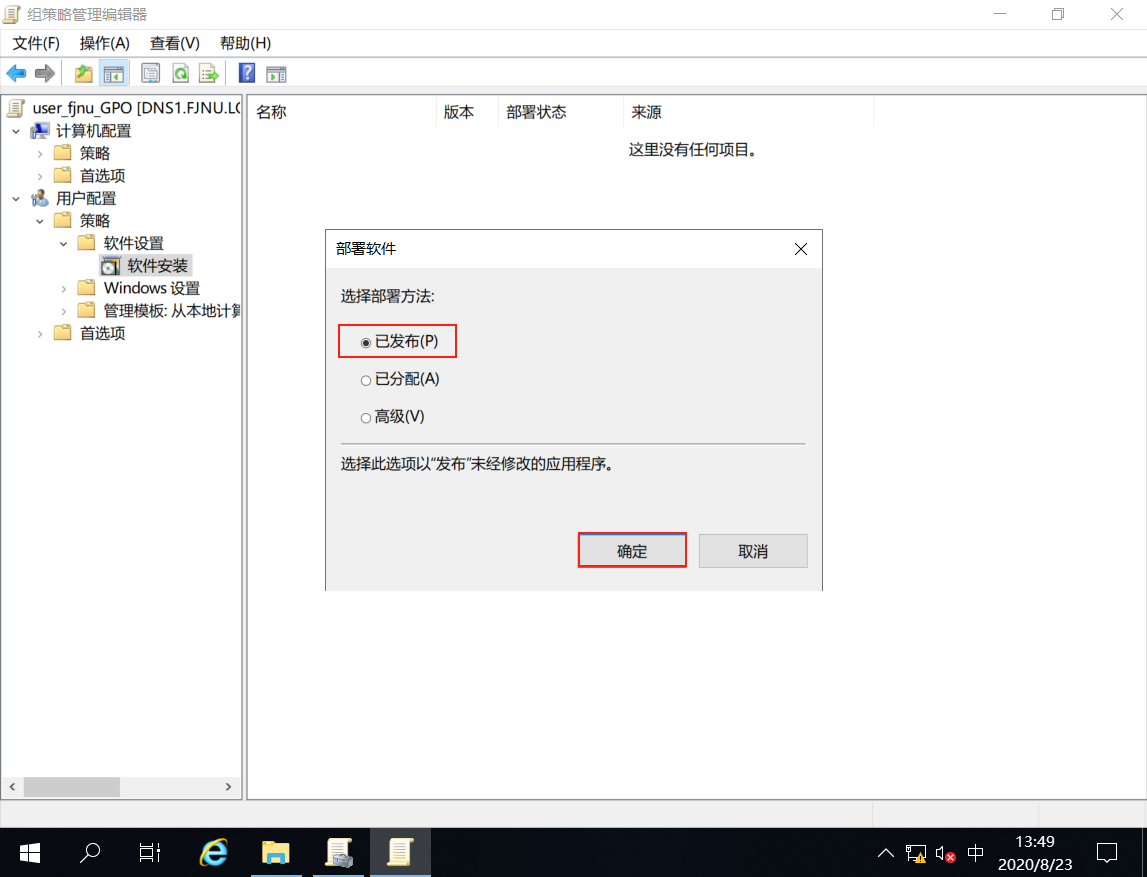Screen dimensions: 1147x877
Task: Click the tree scrollbar right arrow
Action: point(228,787)
